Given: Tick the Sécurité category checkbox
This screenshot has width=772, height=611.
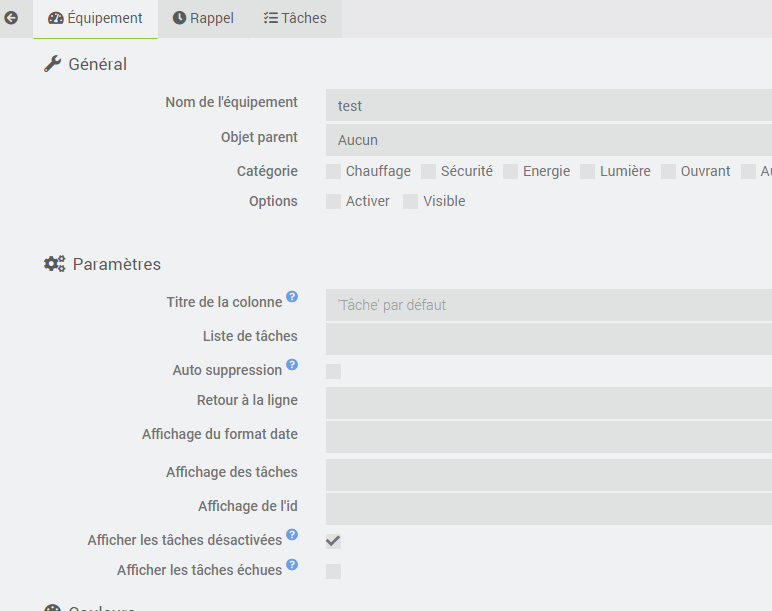Looking at the screenshot, I should [429, 172].
